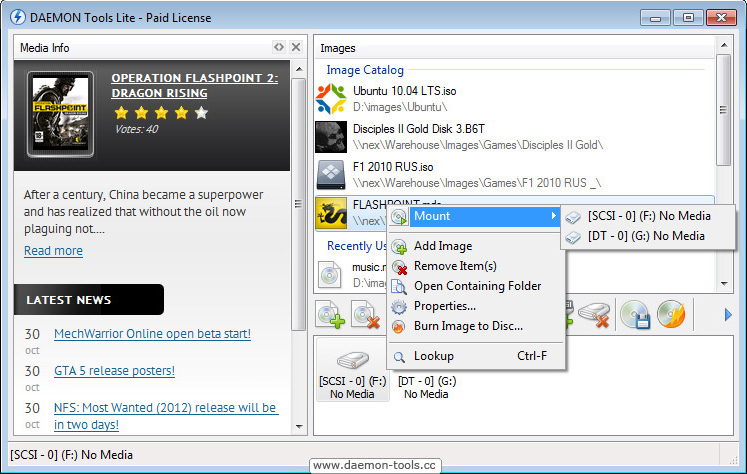Select Ubuntu 10.04 LTS.iso file name
This screenshot has width=747, height=474.
[x=404, y=91]
